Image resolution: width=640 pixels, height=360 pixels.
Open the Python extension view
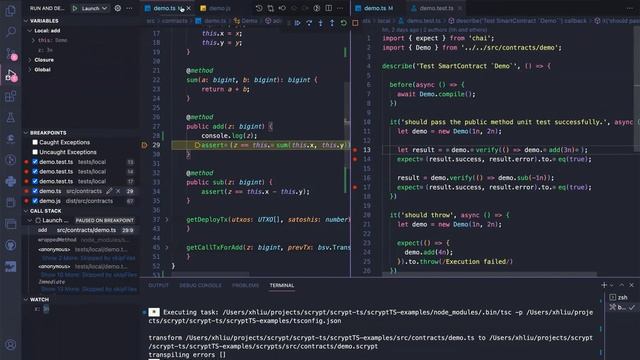(x=10, y=181)
